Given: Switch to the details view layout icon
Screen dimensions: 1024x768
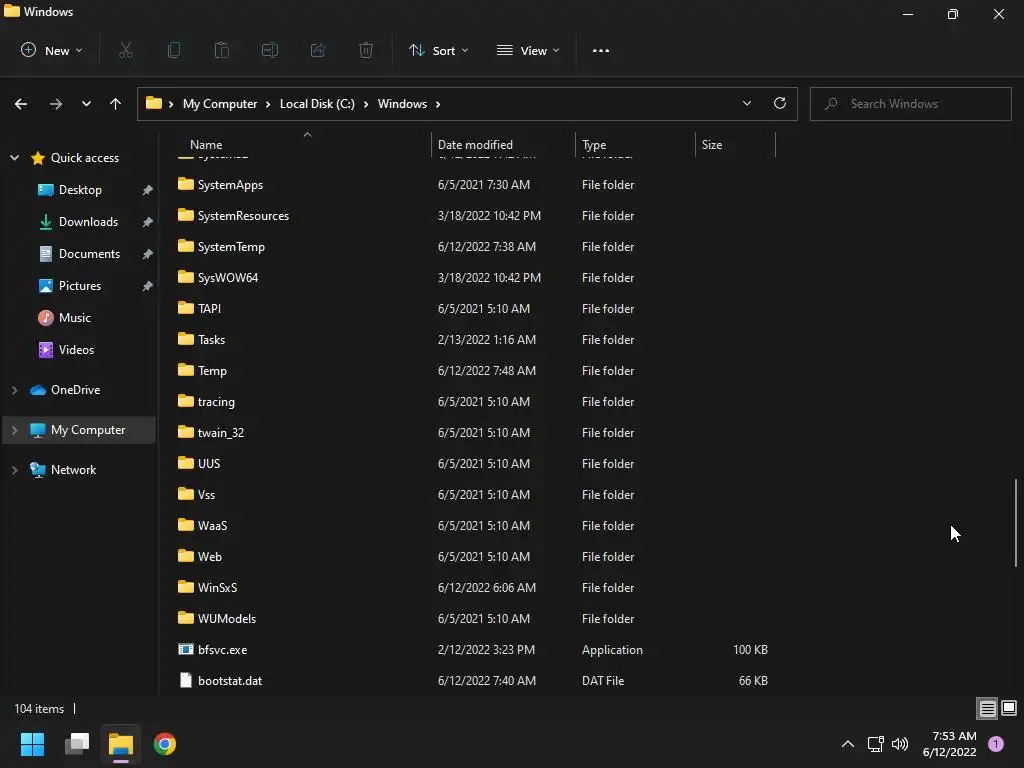Looking at the screenshot, I should [987, 709].
